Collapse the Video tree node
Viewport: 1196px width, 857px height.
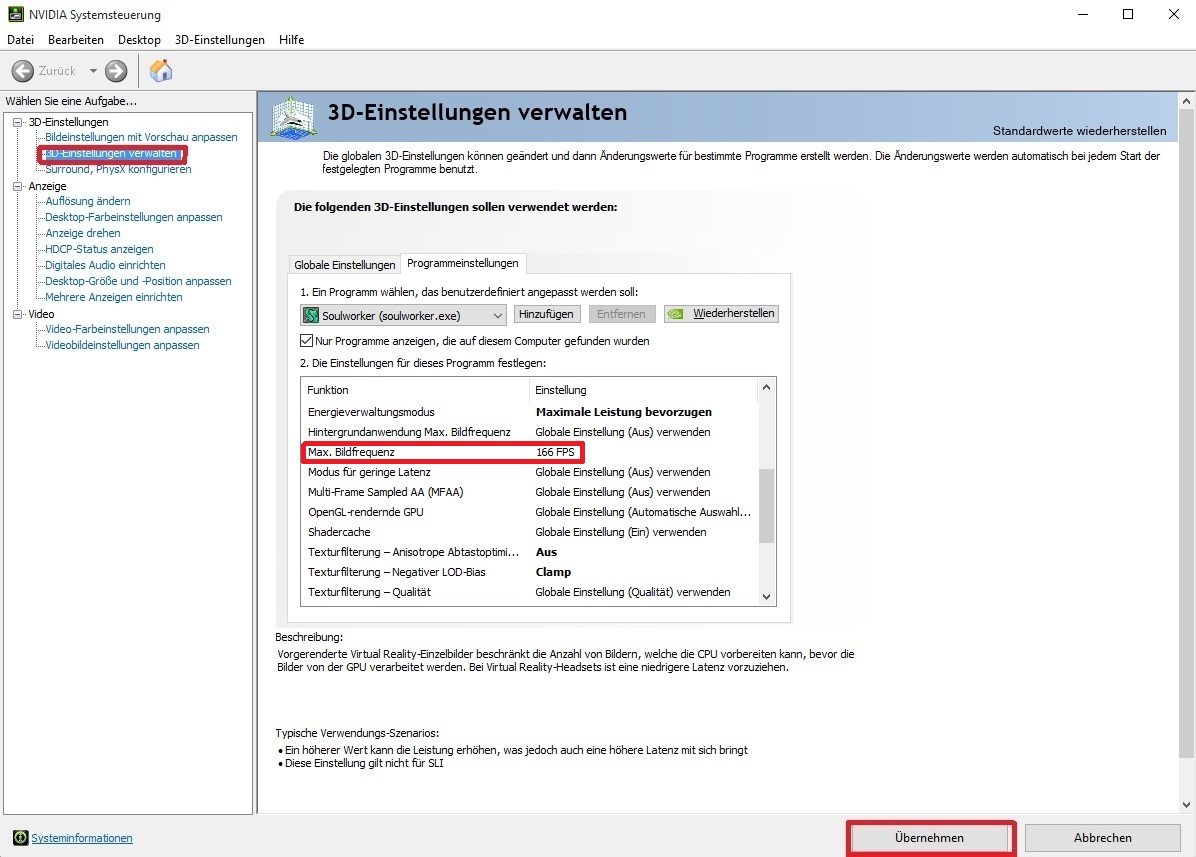point(17,314)
